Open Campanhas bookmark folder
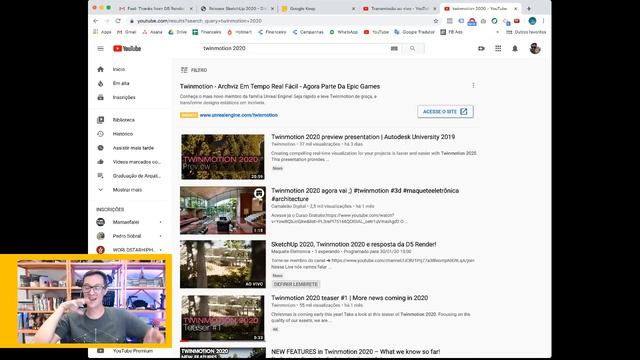This screenshot has height=360, width=640. click(308, 32)
